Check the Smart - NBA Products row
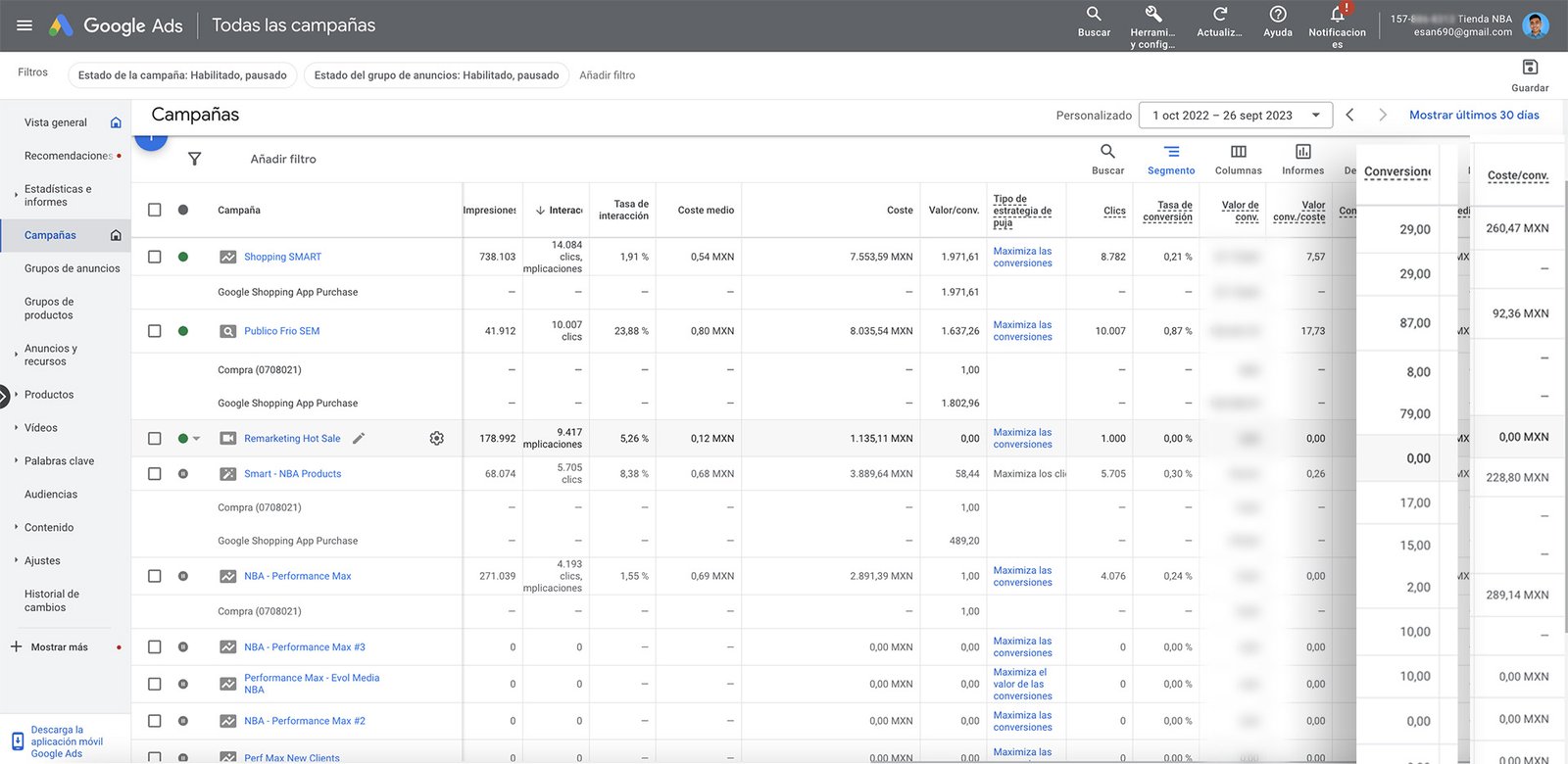 (x=154, y=474)
